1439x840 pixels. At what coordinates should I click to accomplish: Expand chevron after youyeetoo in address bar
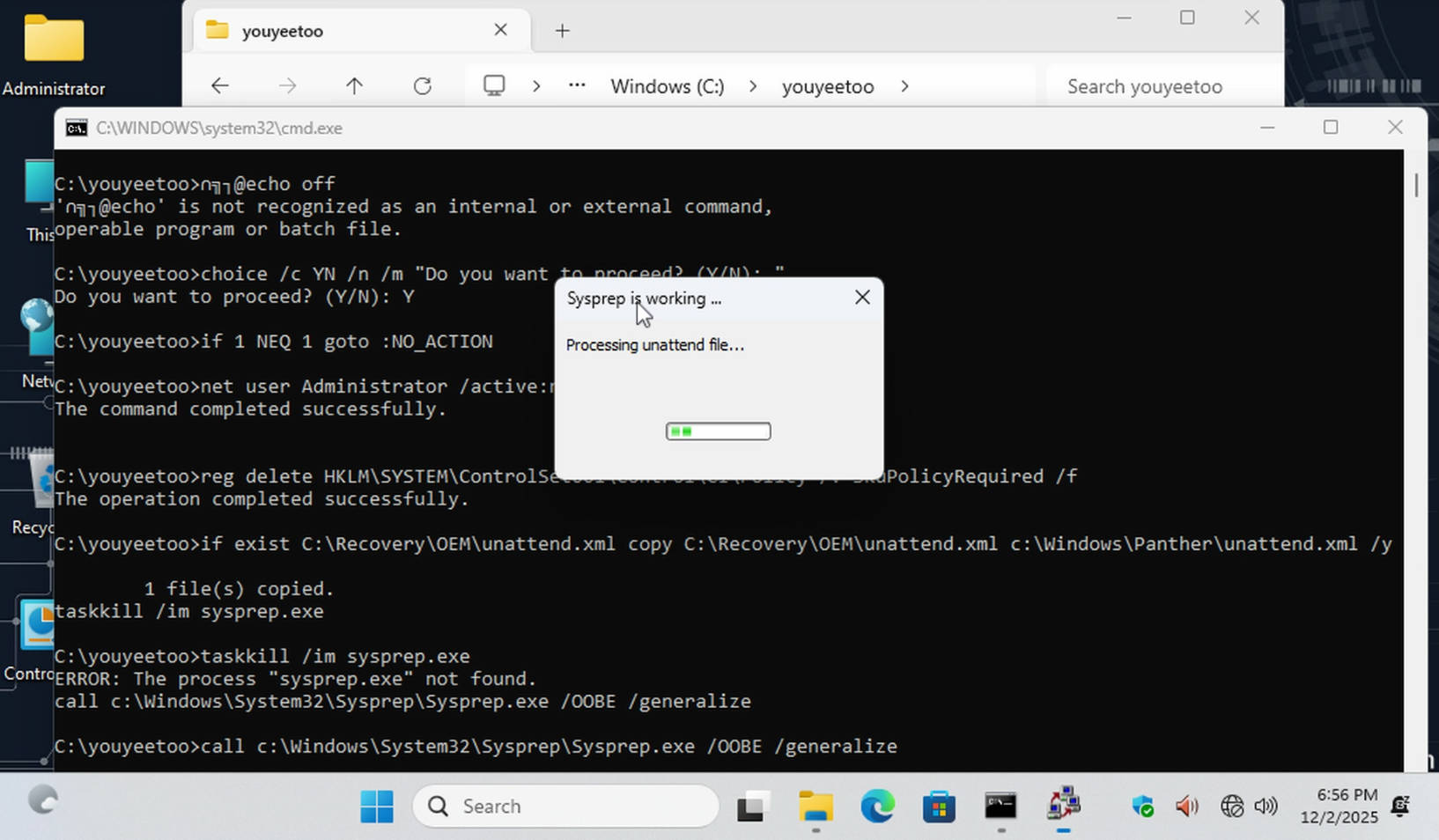coord(904,86)
